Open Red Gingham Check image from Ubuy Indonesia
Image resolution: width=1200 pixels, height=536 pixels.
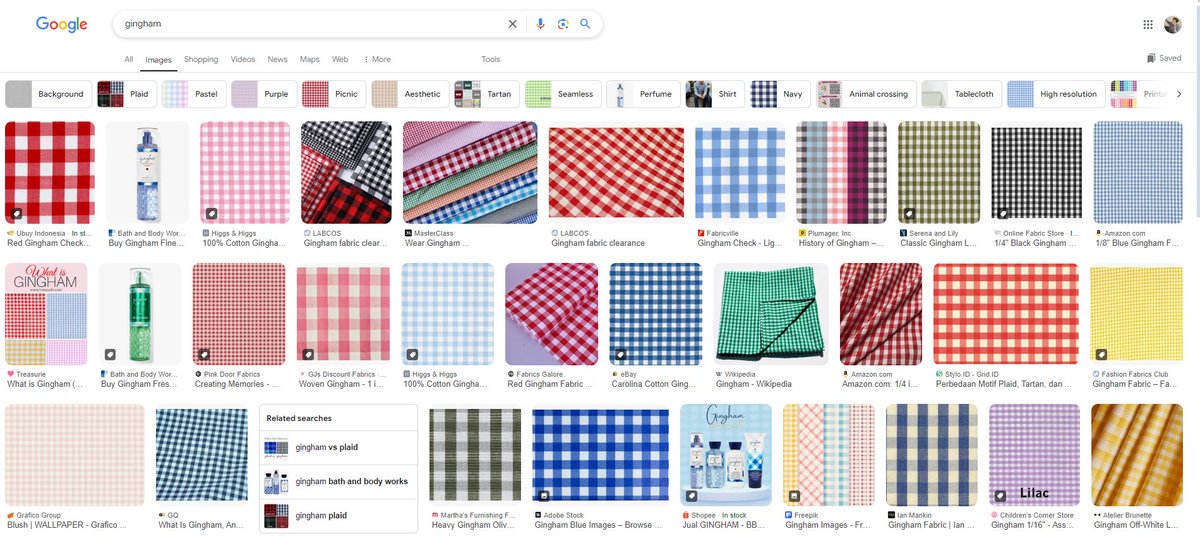click(50, 172)
